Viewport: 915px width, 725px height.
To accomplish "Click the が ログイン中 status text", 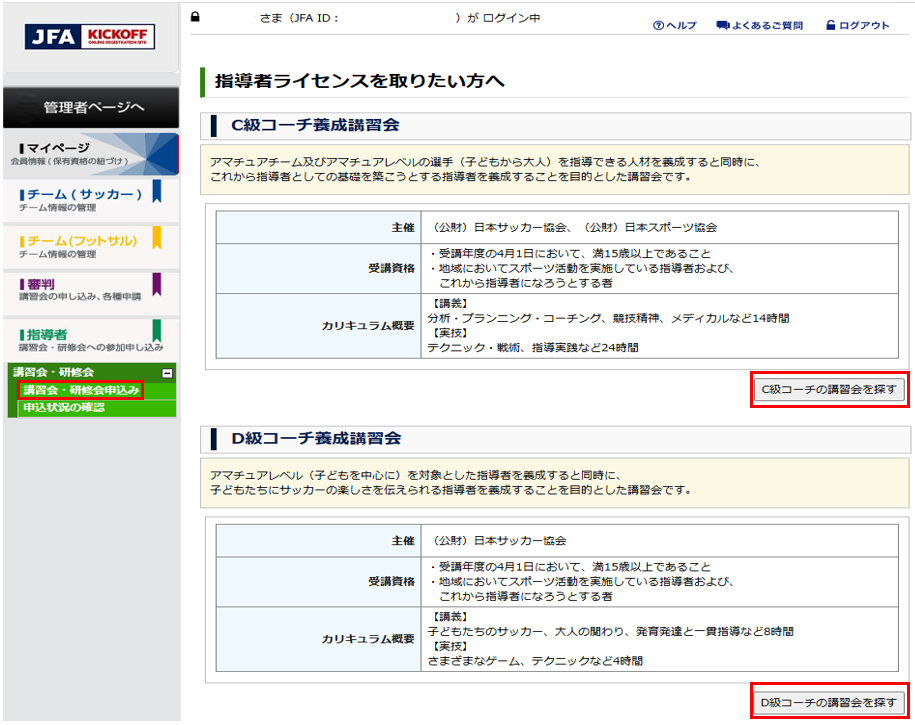I will [x=503, y=18].
